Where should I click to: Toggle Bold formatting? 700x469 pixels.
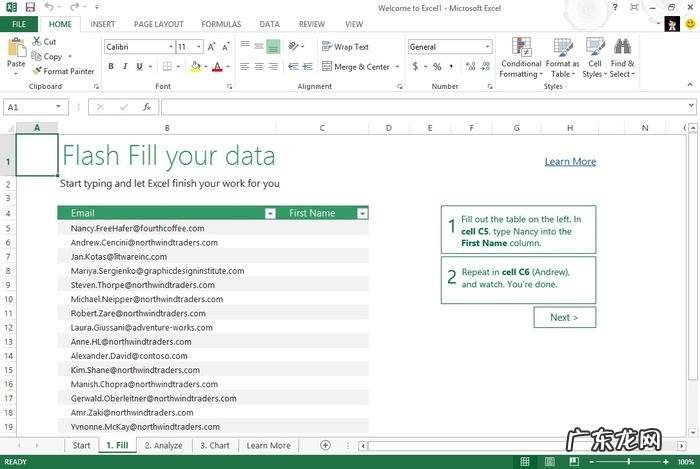click(x=111, y=67)
